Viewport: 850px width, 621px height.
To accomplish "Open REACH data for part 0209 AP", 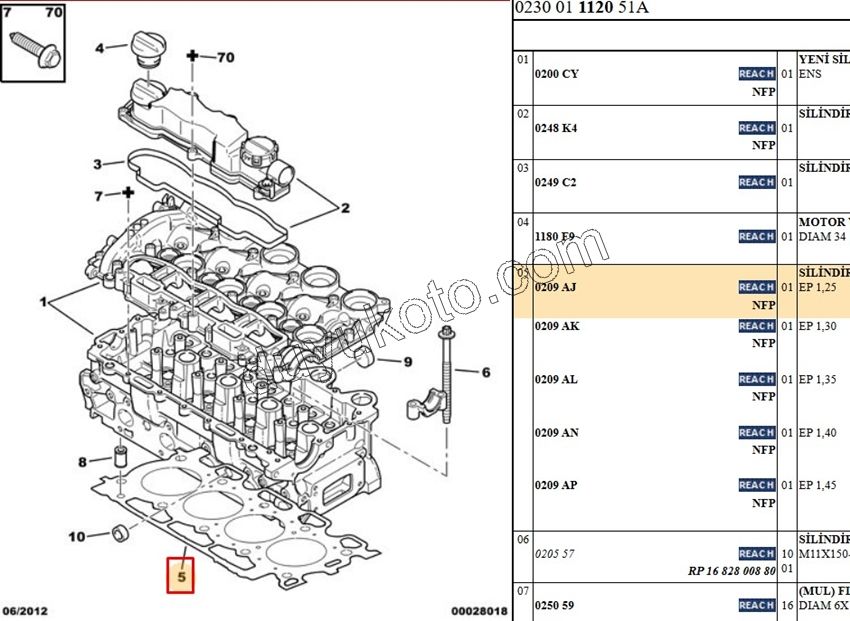I will [x=755, y=486].
